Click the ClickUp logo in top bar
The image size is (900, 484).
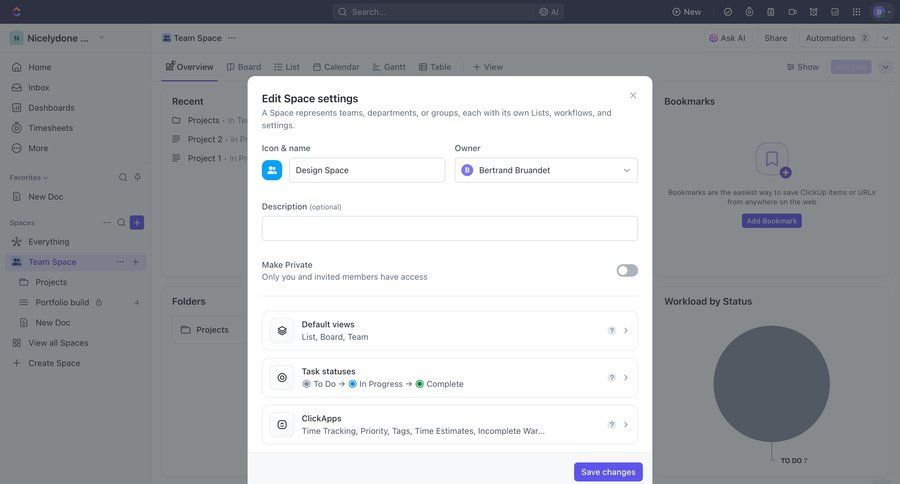pyautogui.click(x=16, y=11)
